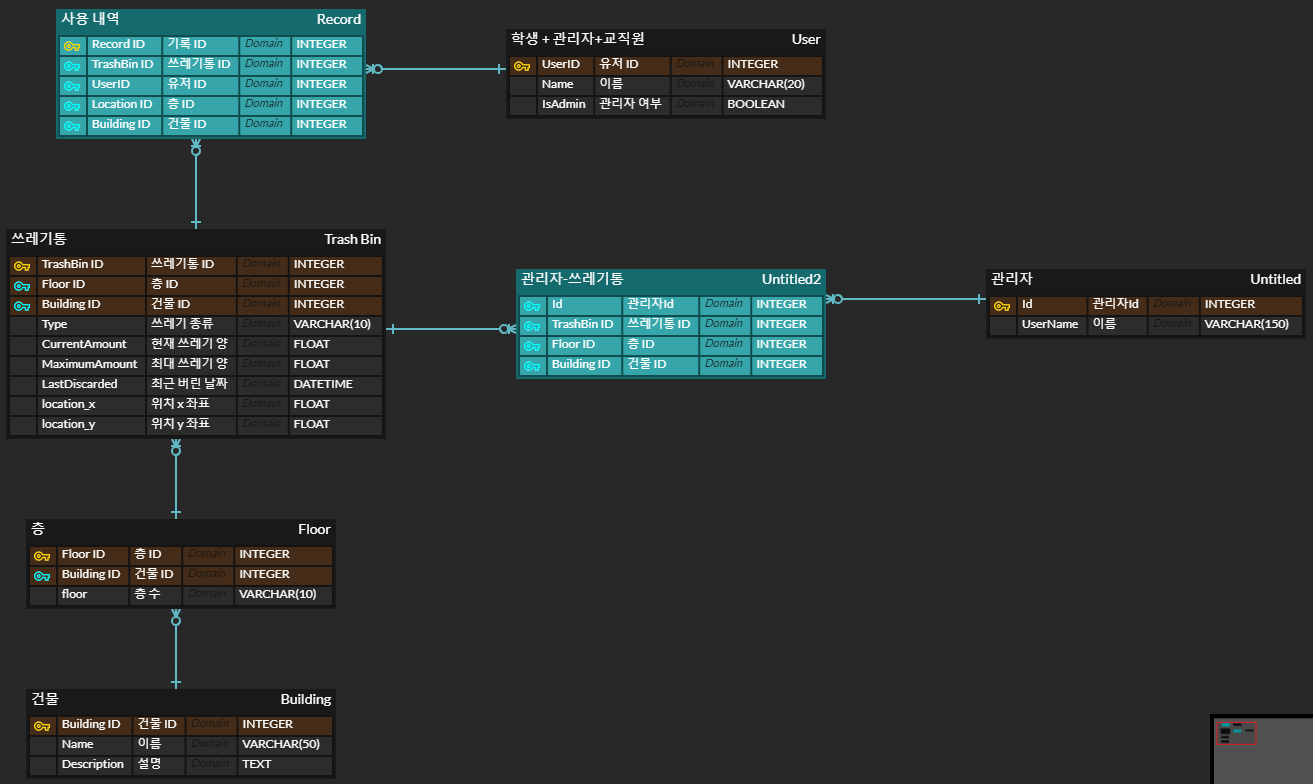Click the VARCHAR(150) data type cell
Screen dimensions: 1313x784
pos(1251,324)
